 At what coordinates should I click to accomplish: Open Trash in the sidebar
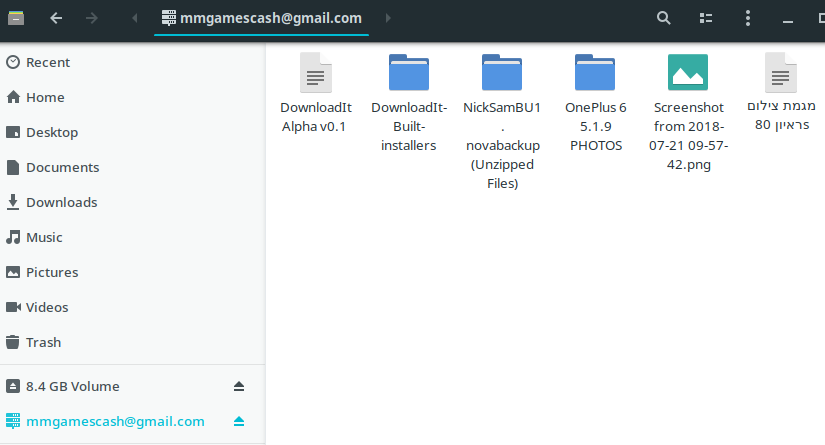[x=133, y=342]
